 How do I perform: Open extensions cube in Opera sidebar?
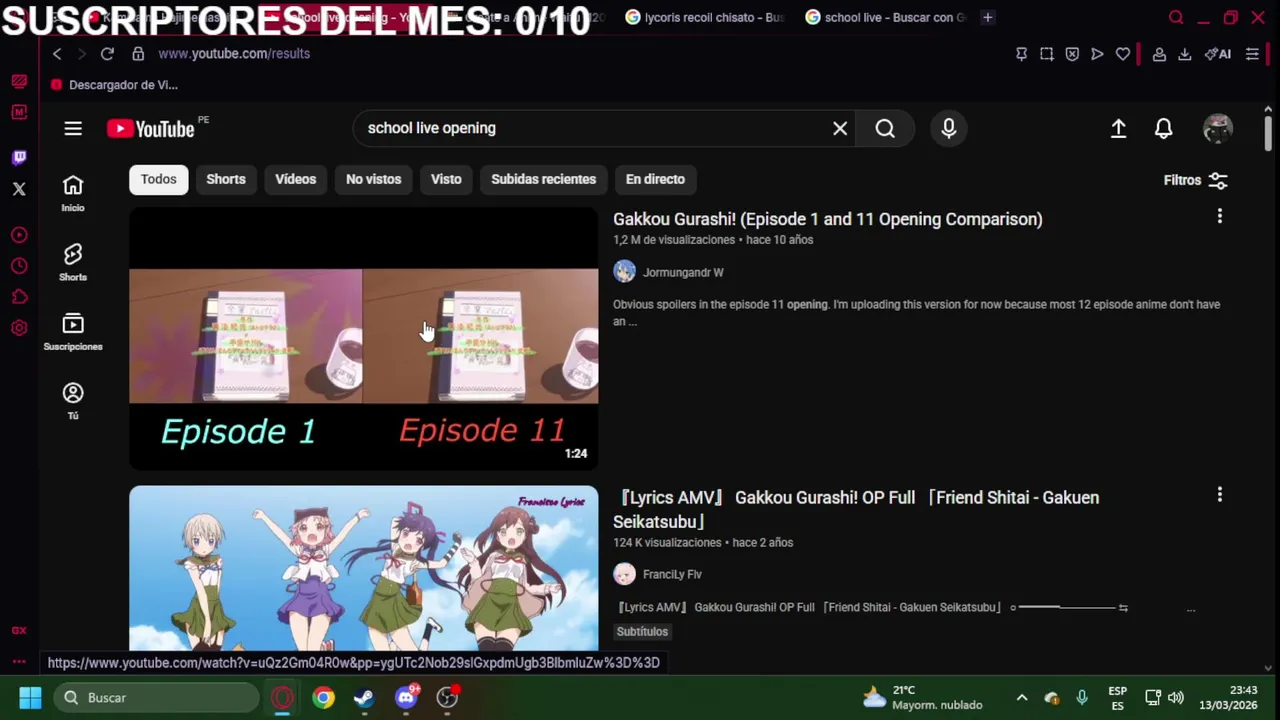[x=19, y=297]
